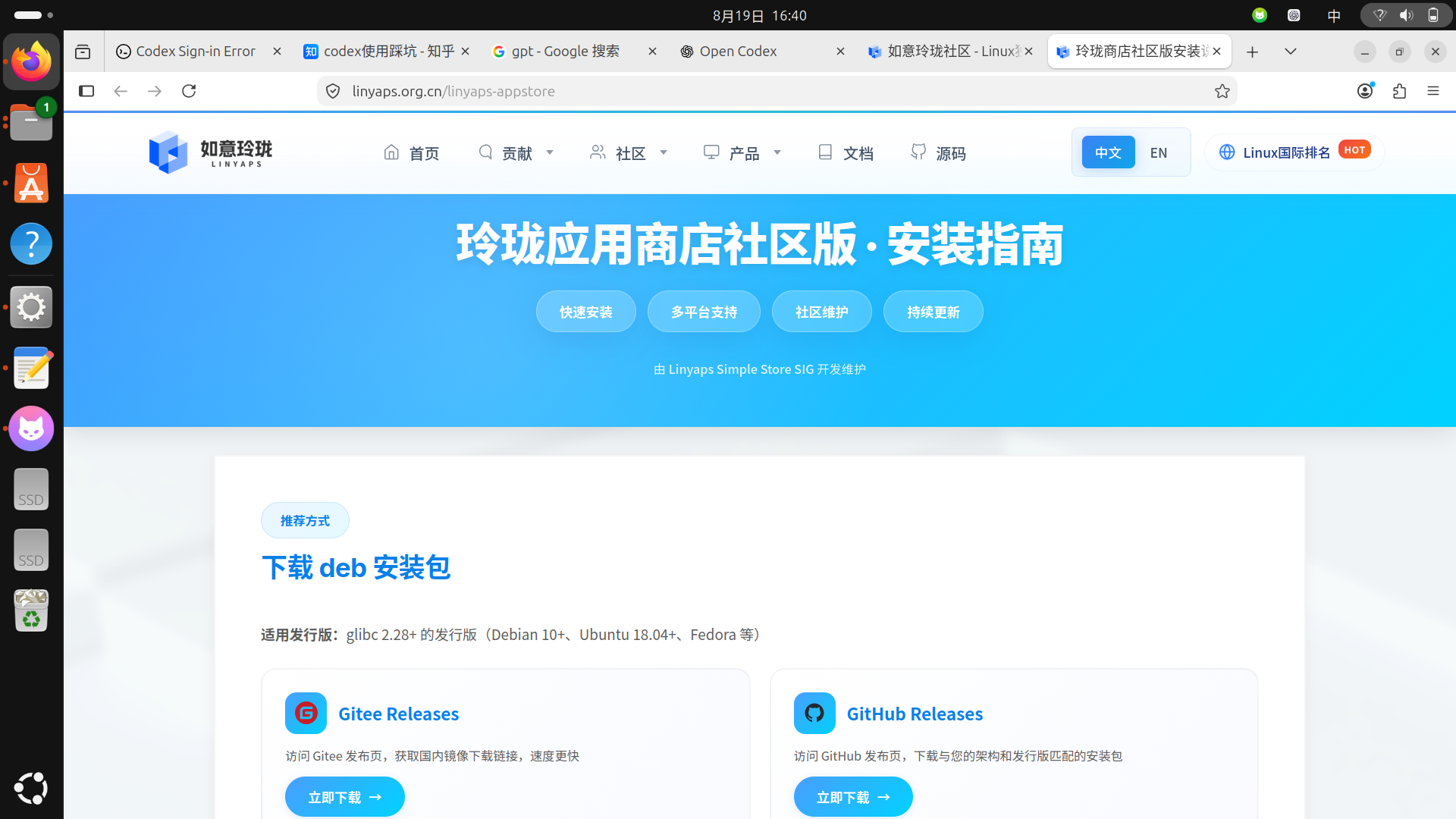
Task: Open the system status menu
Action: pyautogui.click(x=1406, y=15)
